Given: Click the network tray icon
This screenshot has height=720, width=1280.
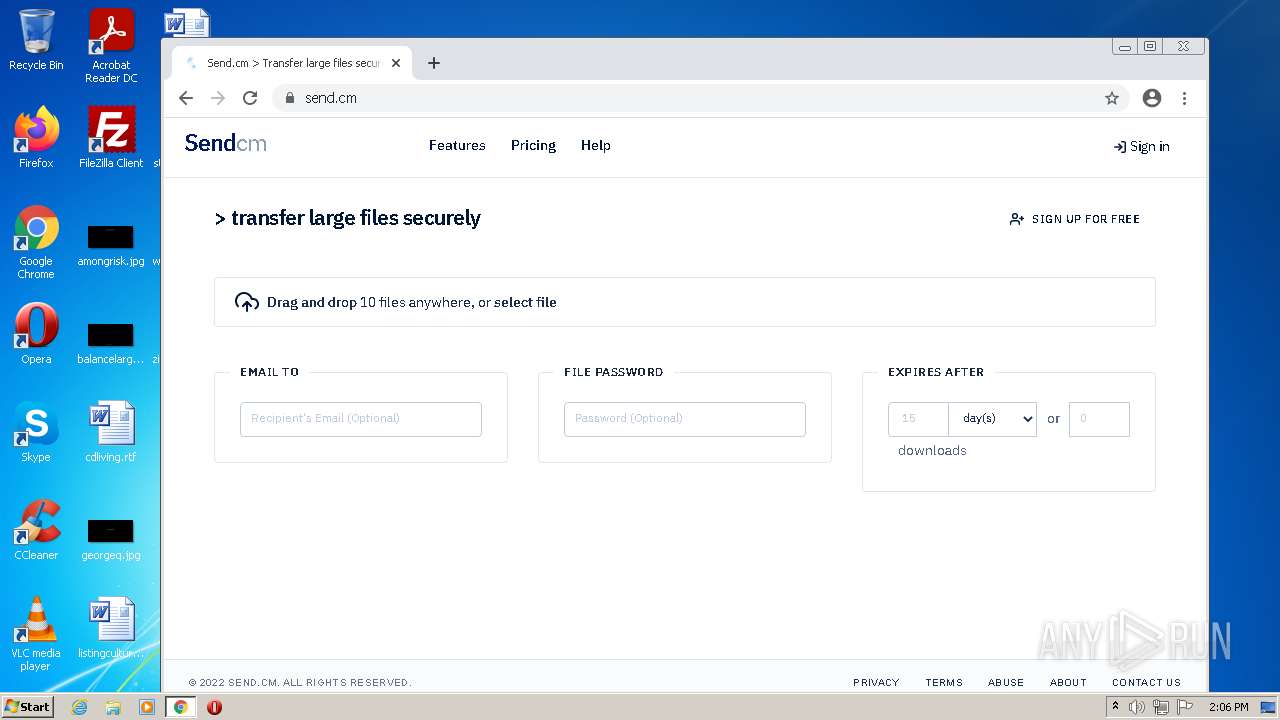Looking at the screenshot, I should [1161, 707].
